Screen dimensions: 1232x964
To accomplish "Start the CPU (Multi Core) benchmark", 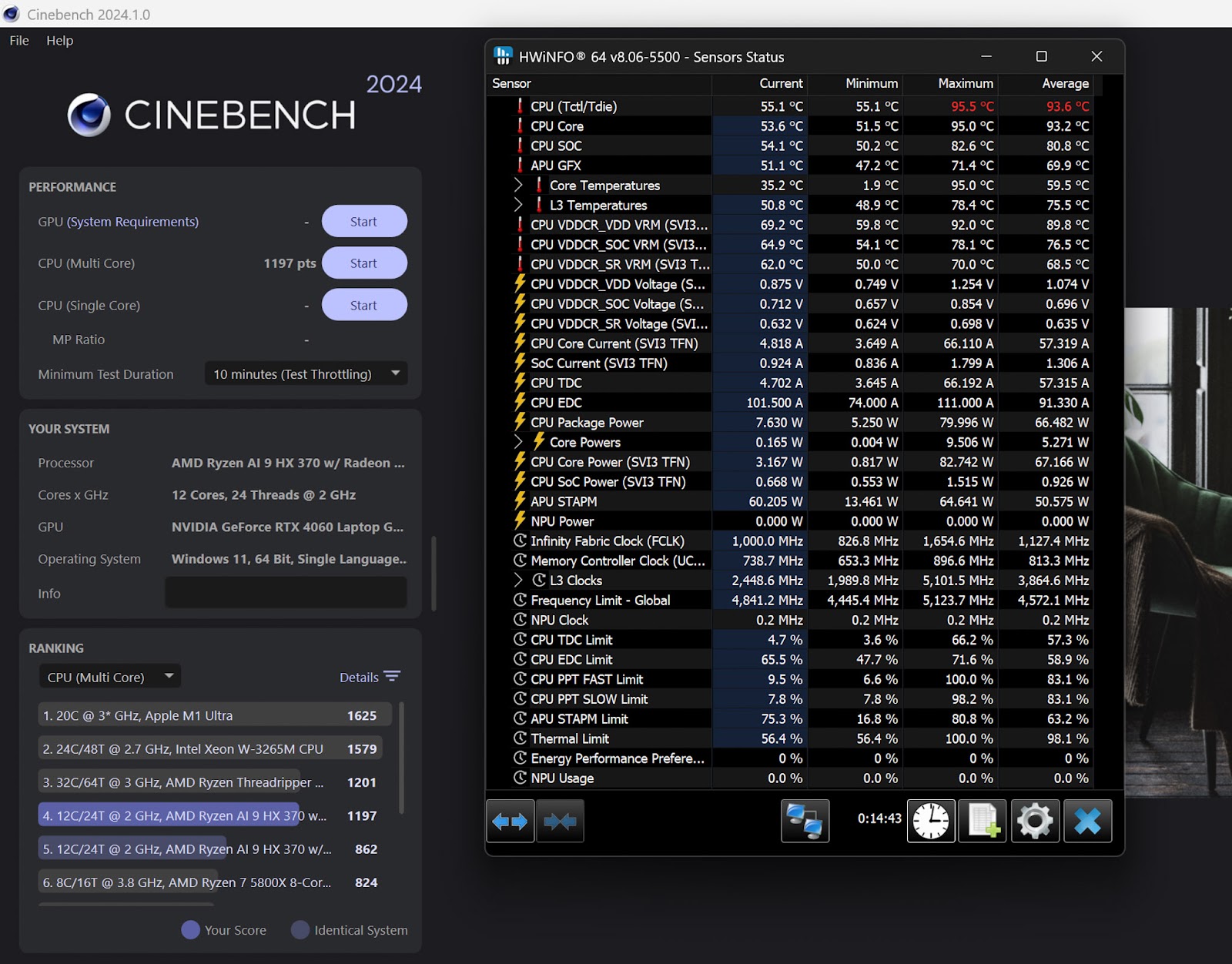I will tap(364, 263).
